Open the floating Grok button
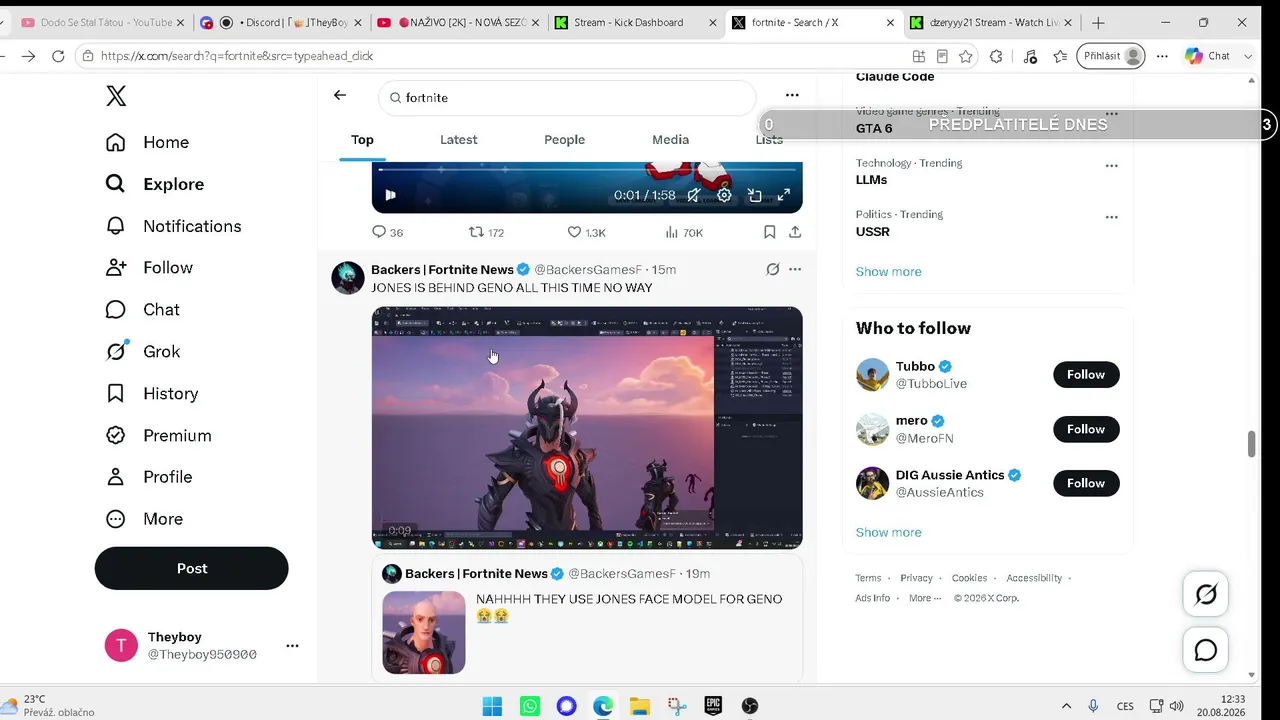 (x=1206, y=595)
